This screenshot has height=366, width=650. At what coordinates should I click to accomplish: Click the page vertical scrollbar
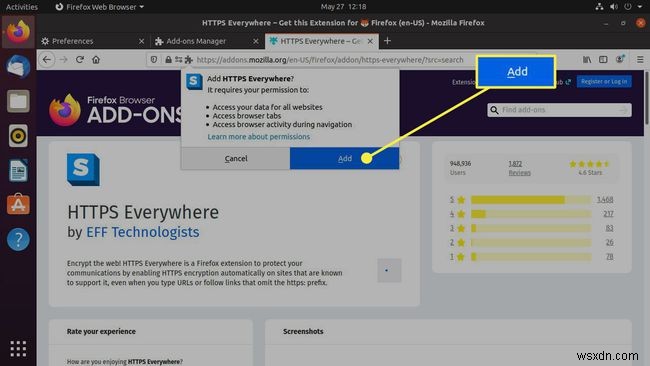[x=647, y=98]
